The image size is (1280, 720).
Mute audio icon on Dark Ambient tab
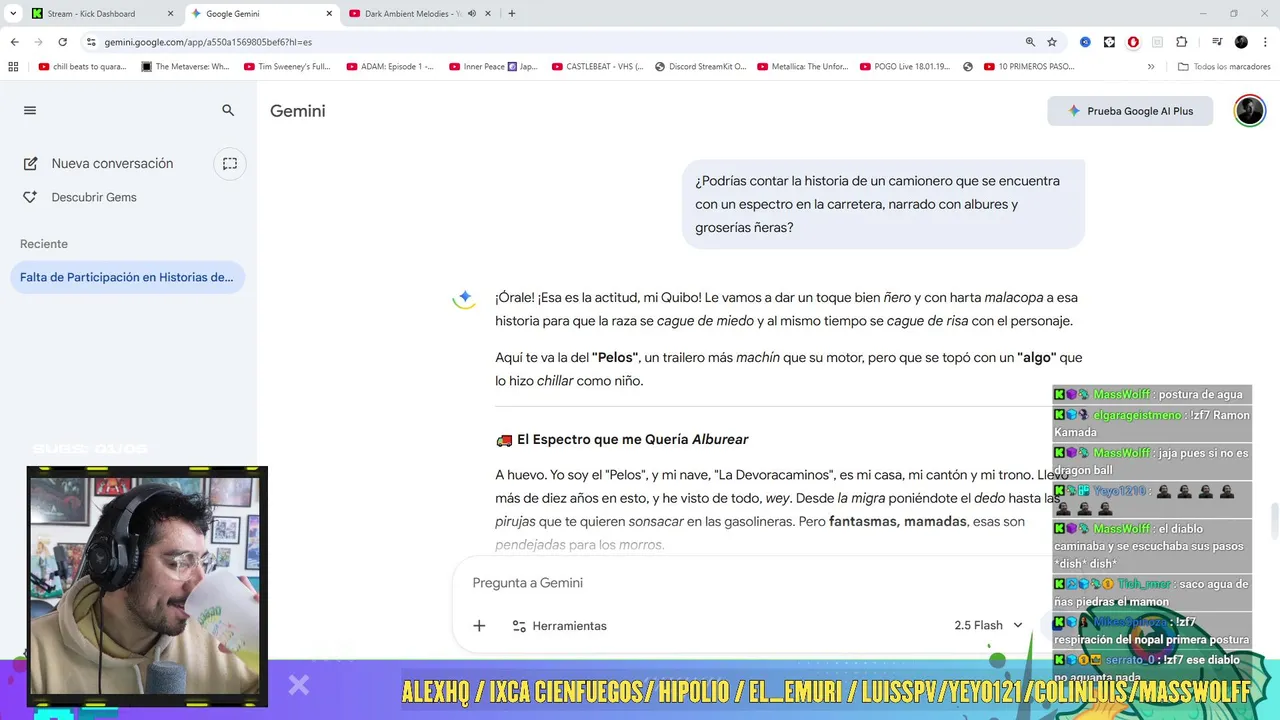(472, 14)
